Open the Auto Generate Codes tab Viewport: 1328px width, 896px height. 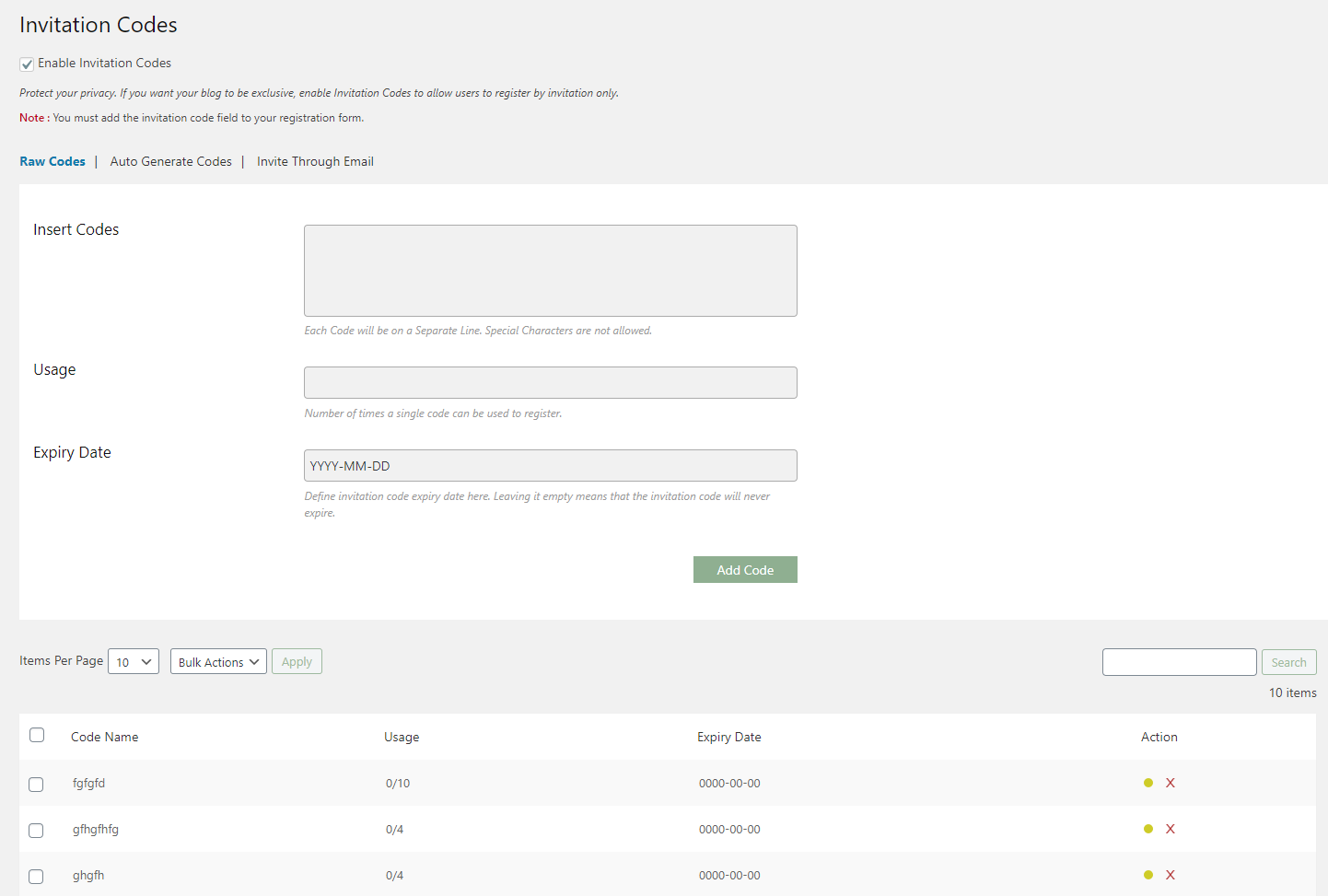[171, 162]
